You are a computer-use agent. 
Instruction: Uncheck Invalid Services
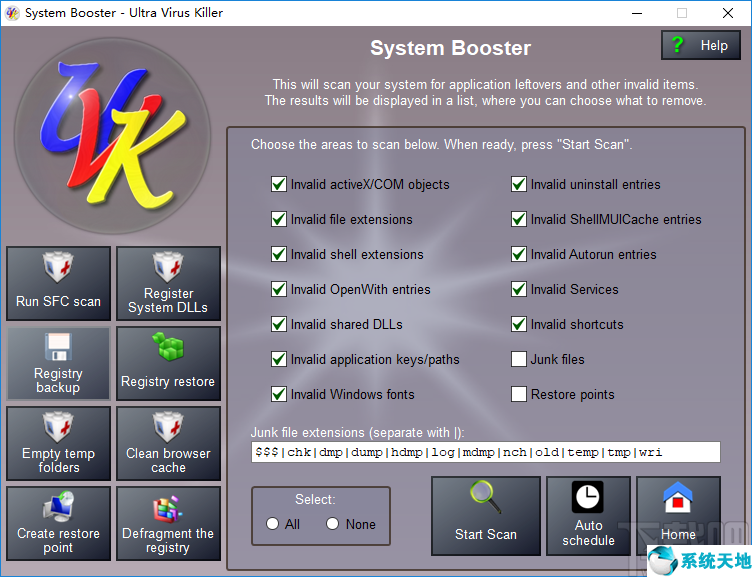click(x=519, y=289)
